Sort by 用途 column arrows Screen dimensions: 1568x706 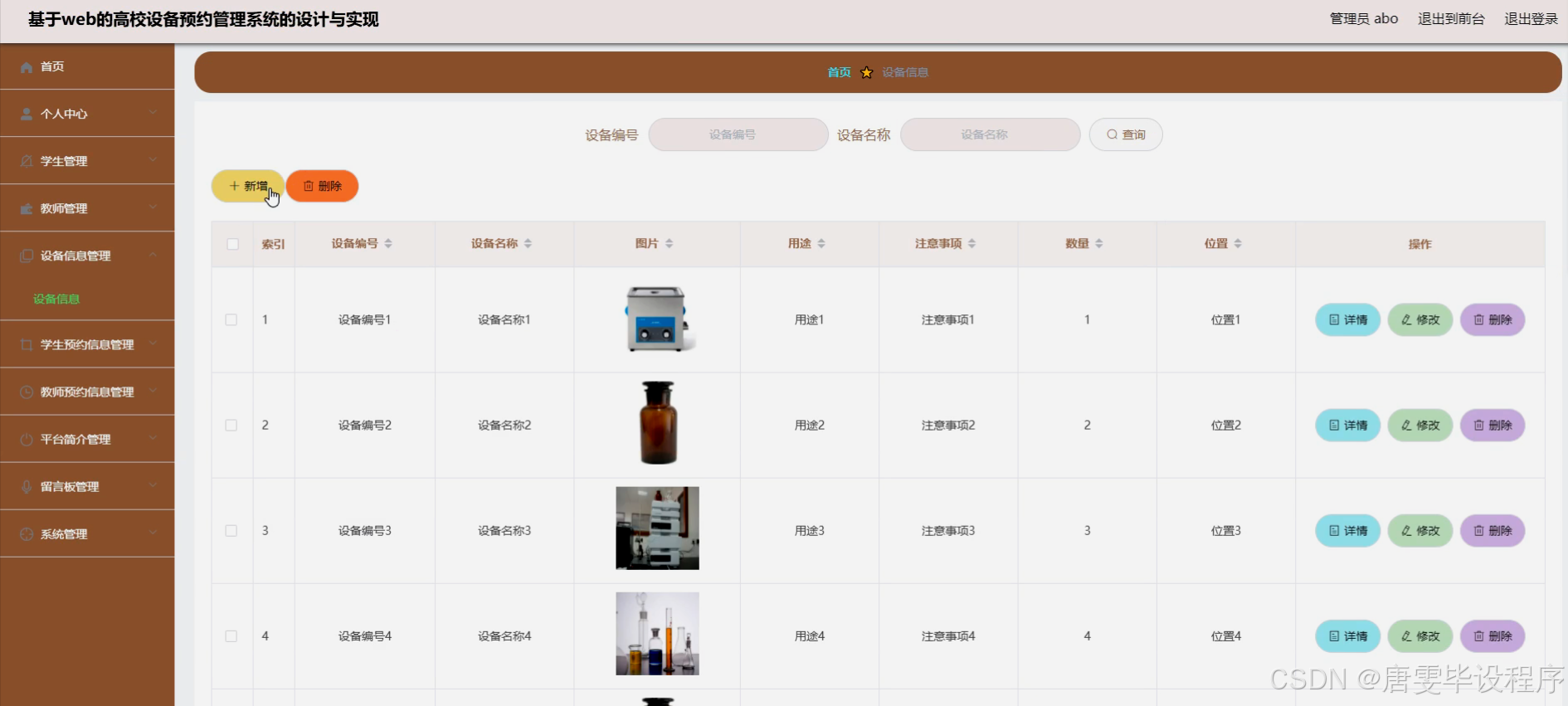[821, 243]
